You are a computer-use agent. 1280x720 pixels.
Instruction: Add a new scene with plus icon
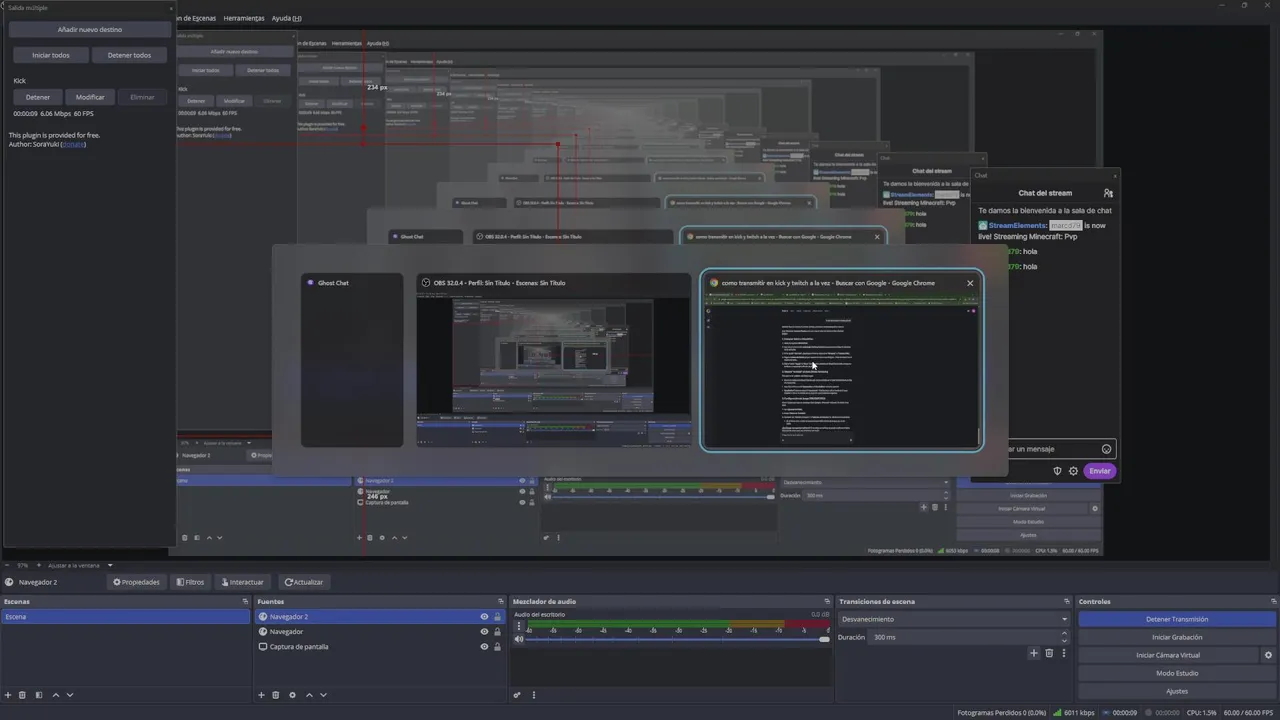[8, 695]
